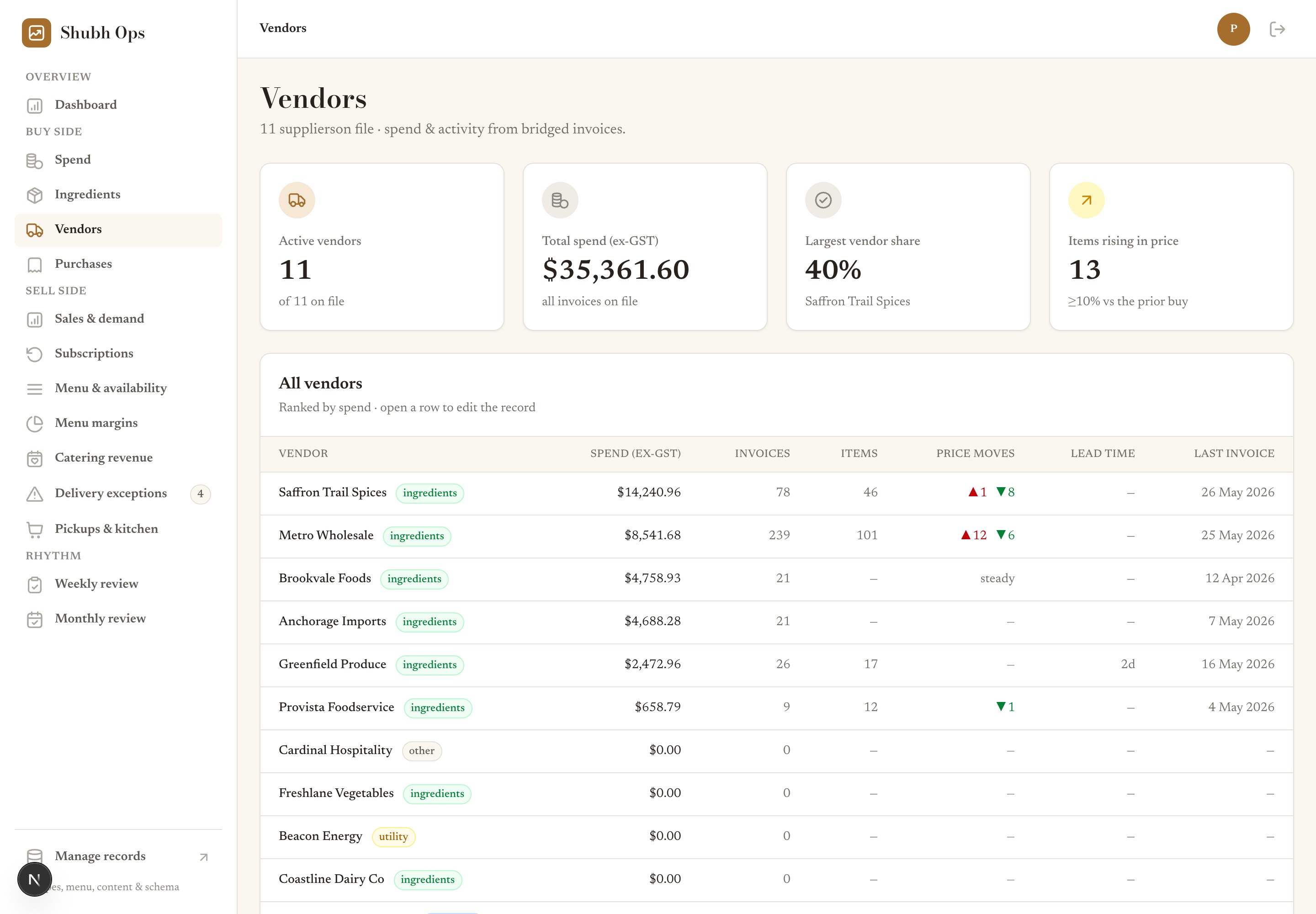This screenshot has height=914, width=1316.
Task: Click the LAST INVOICE column header
Action: (x=1234, y=453)
